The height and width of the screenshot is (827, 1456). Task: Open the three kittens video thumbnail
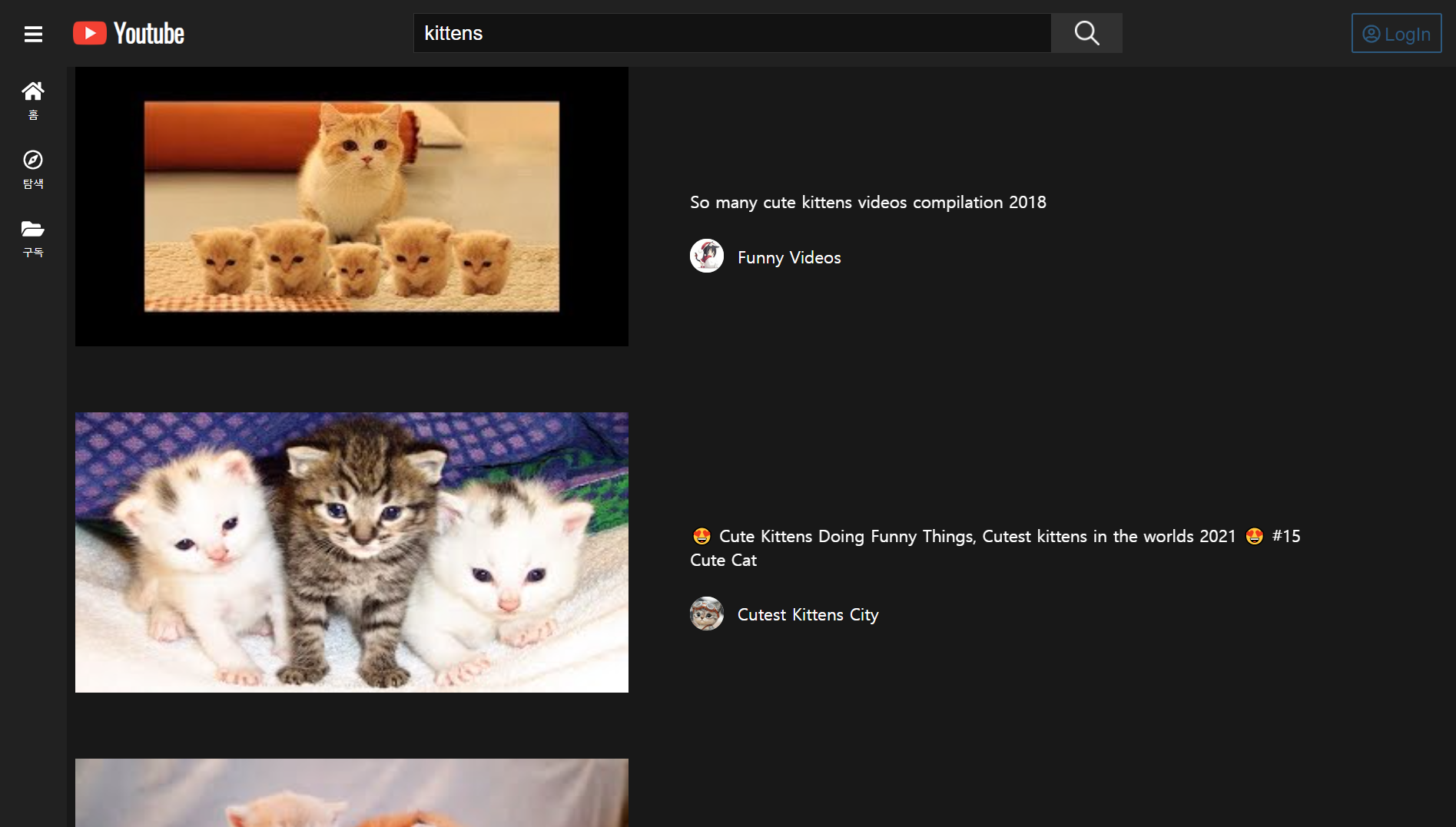pyautogui.click(x=351, y=552)
